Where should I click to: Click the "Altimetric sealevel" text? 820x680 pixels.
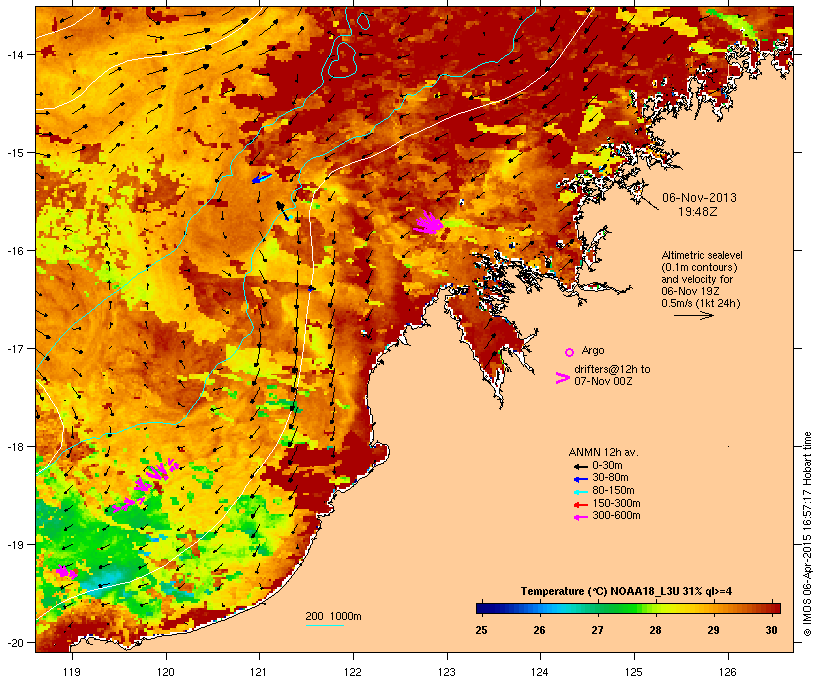point(702,255)
